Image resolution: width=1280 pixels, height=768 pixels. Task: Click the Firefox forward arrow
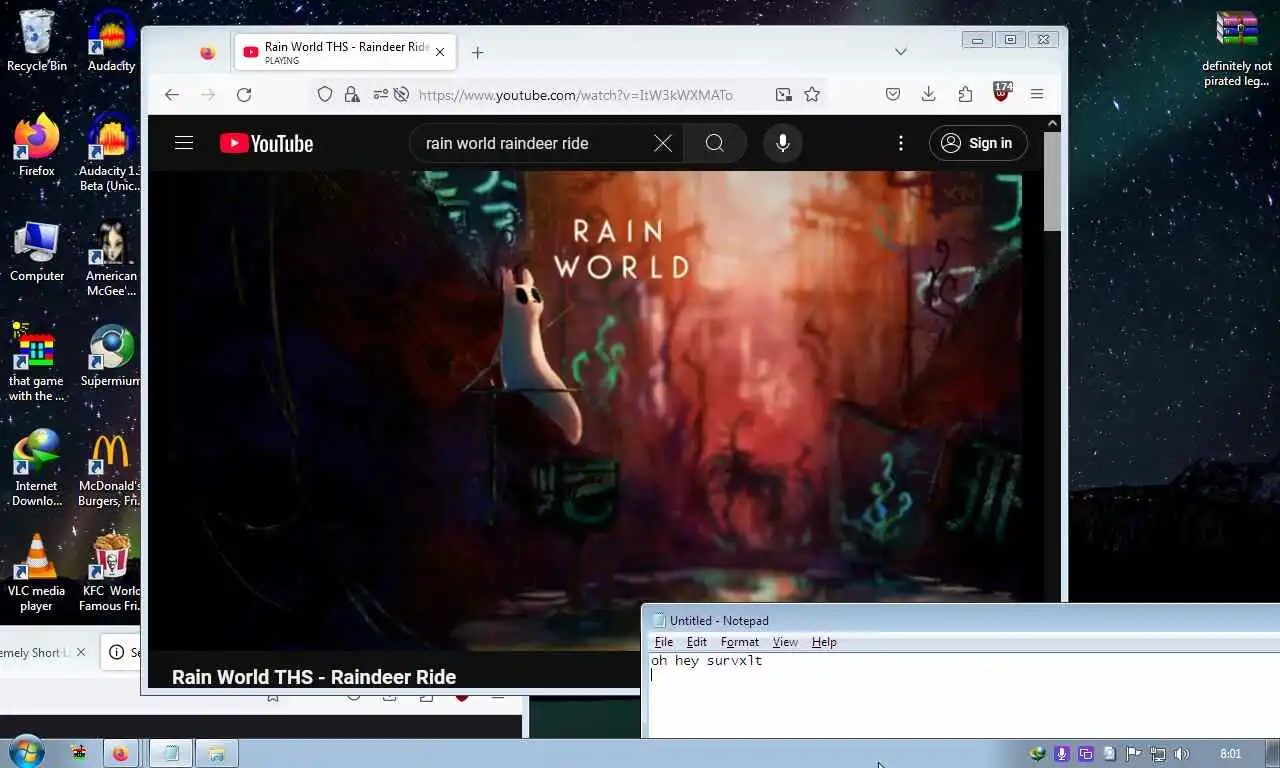(x=208, y=94)
